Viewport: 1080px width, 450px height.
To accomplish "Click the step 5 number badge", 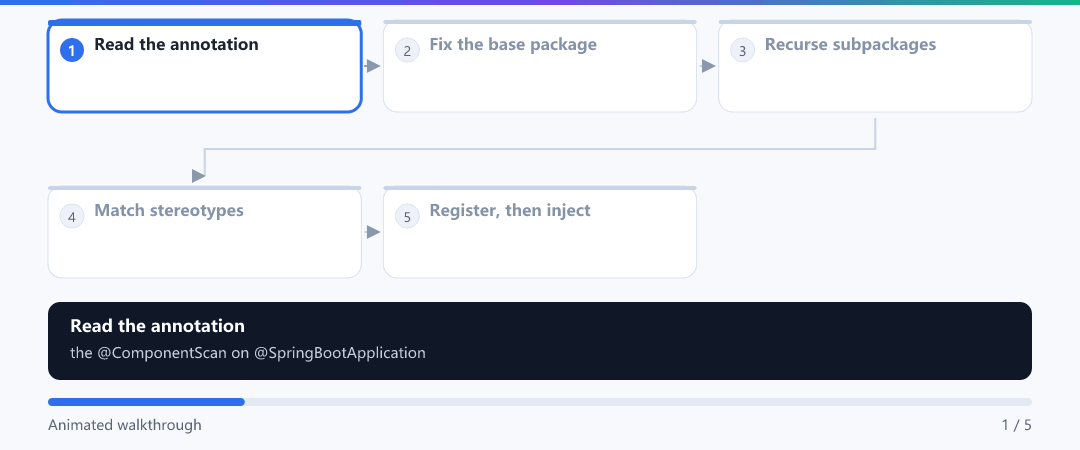I will (407, 216).
